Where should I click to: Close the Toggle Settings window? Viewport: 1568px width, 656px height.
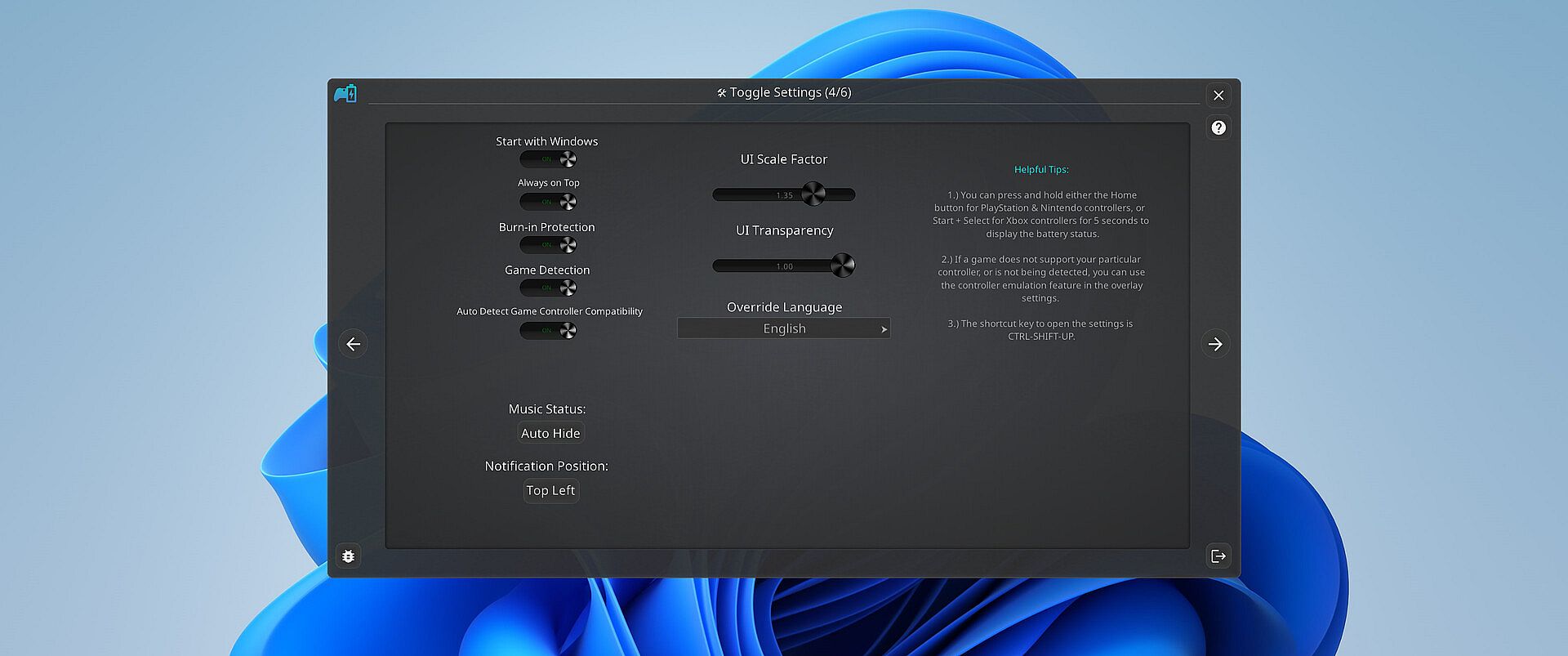tap(1218, 96)
